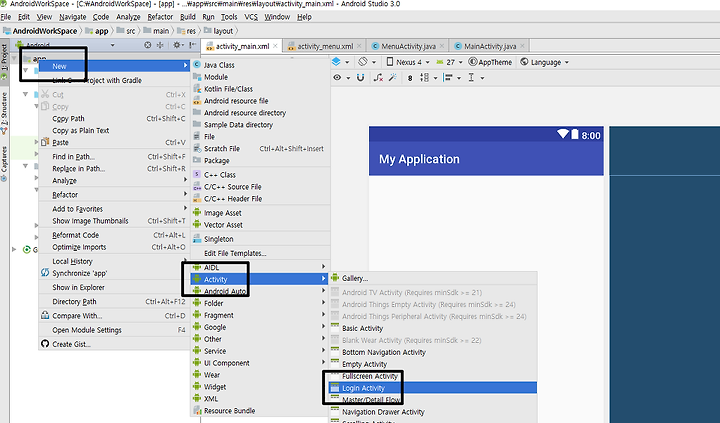This screenshot has width=720, height=423.
Task: Click the hide project panel icon
Action: pyautogui.click(x=193, y=45)
